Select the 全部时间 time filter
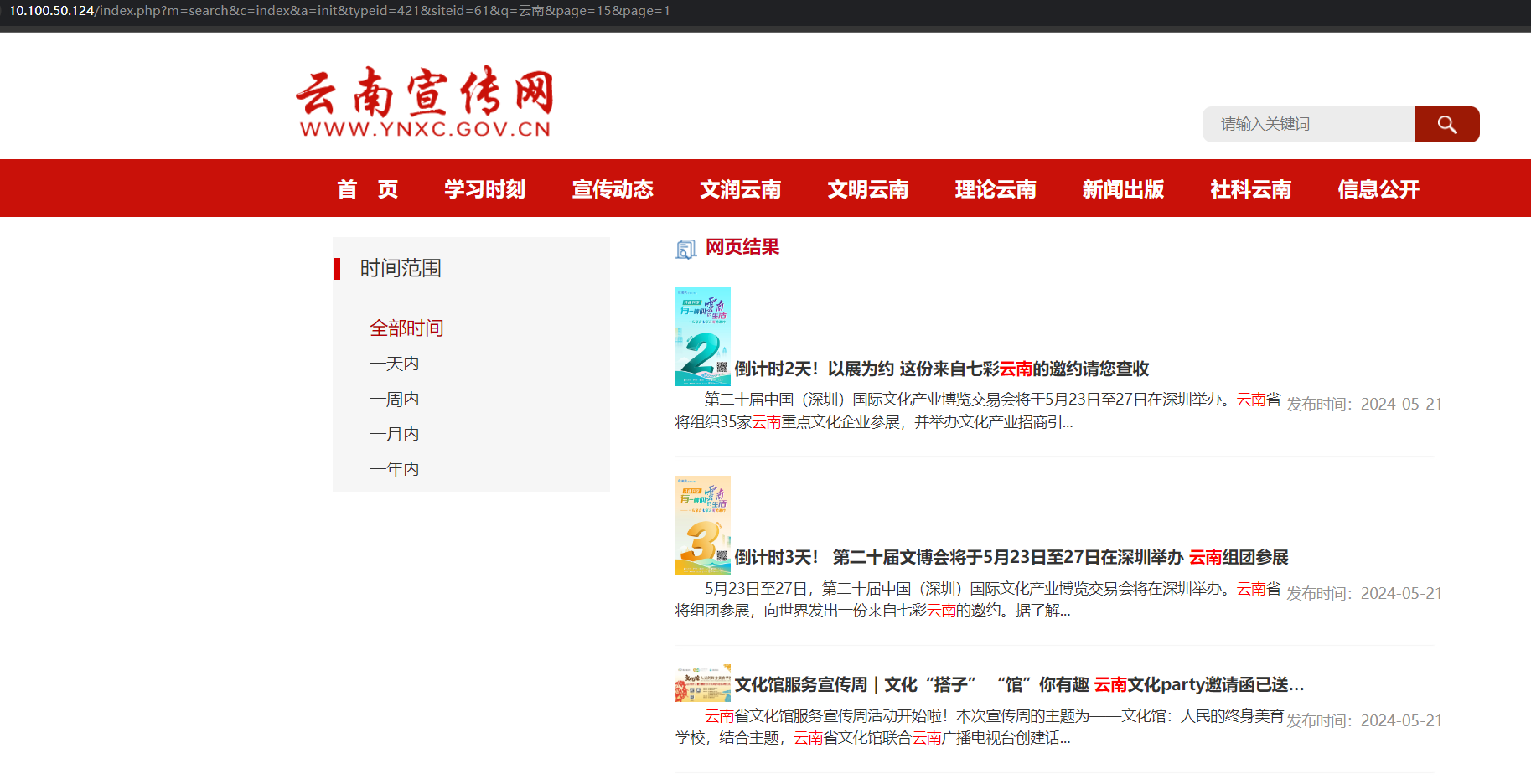This screenshot has width=1531, height=784. tap(406, 328)
